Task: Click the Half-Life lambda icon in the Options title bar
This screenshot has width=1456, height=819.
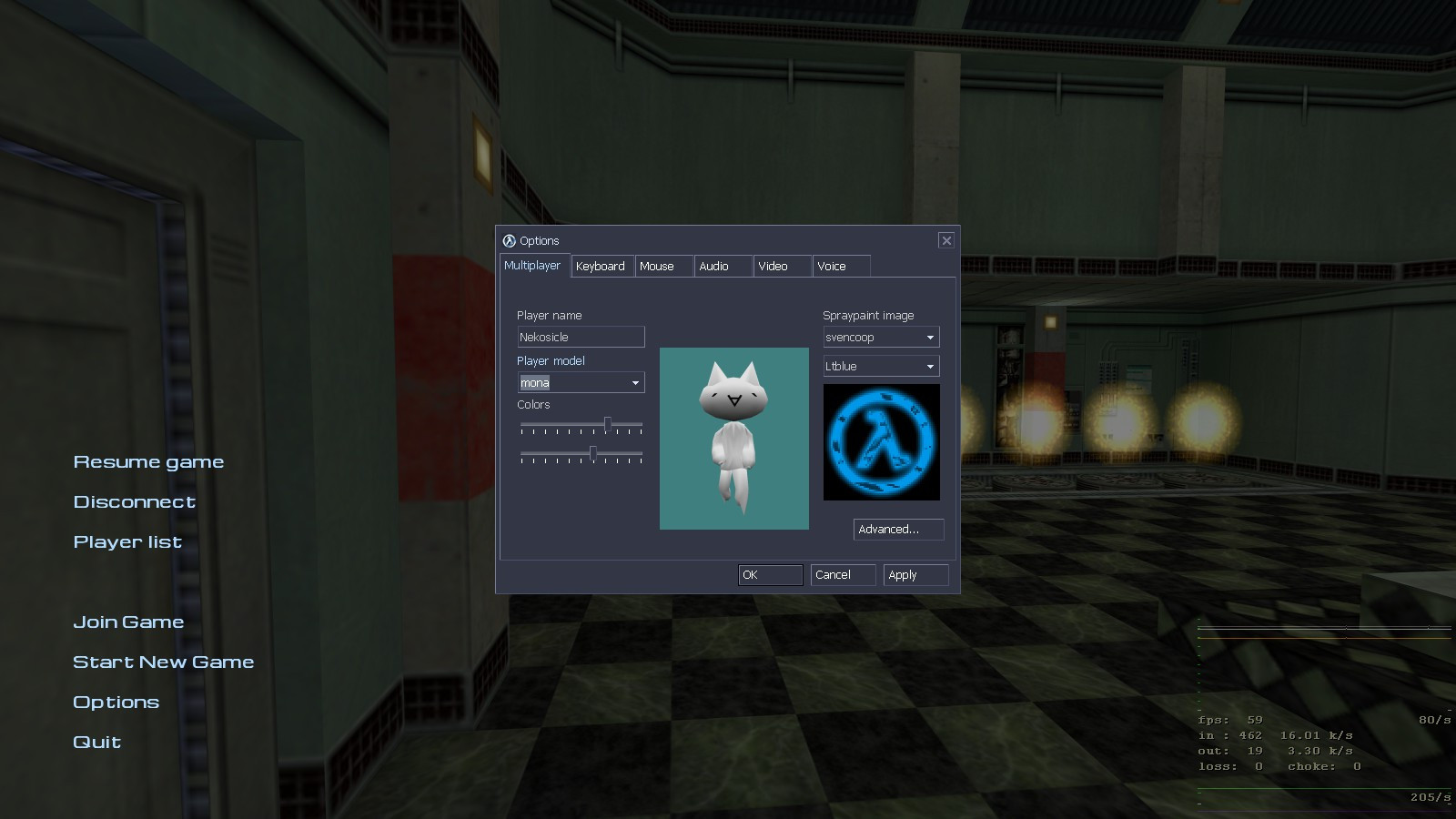Action: pyautogui.click(x=509, y=240)
